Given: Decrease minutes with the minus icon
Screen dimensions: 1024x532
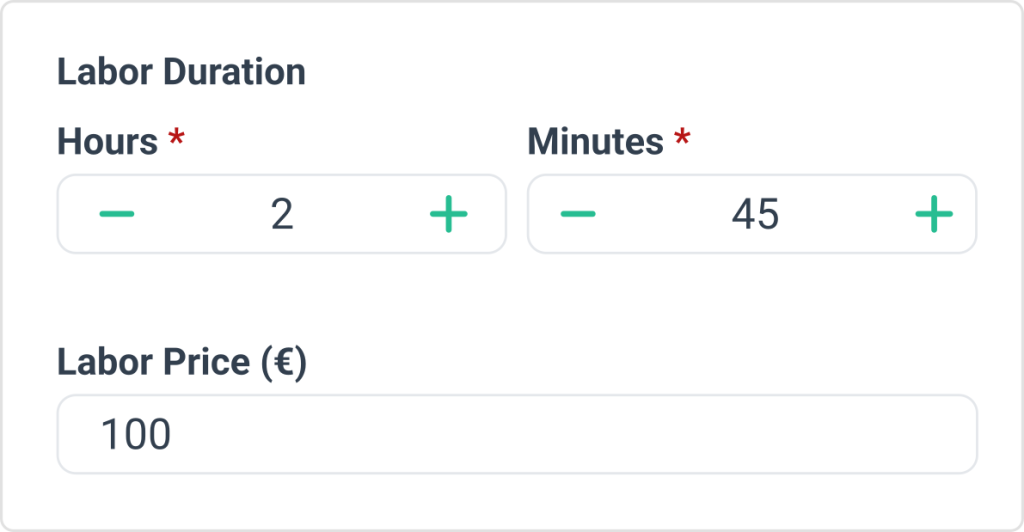Looking at the screenshot, I should [578, 214].
